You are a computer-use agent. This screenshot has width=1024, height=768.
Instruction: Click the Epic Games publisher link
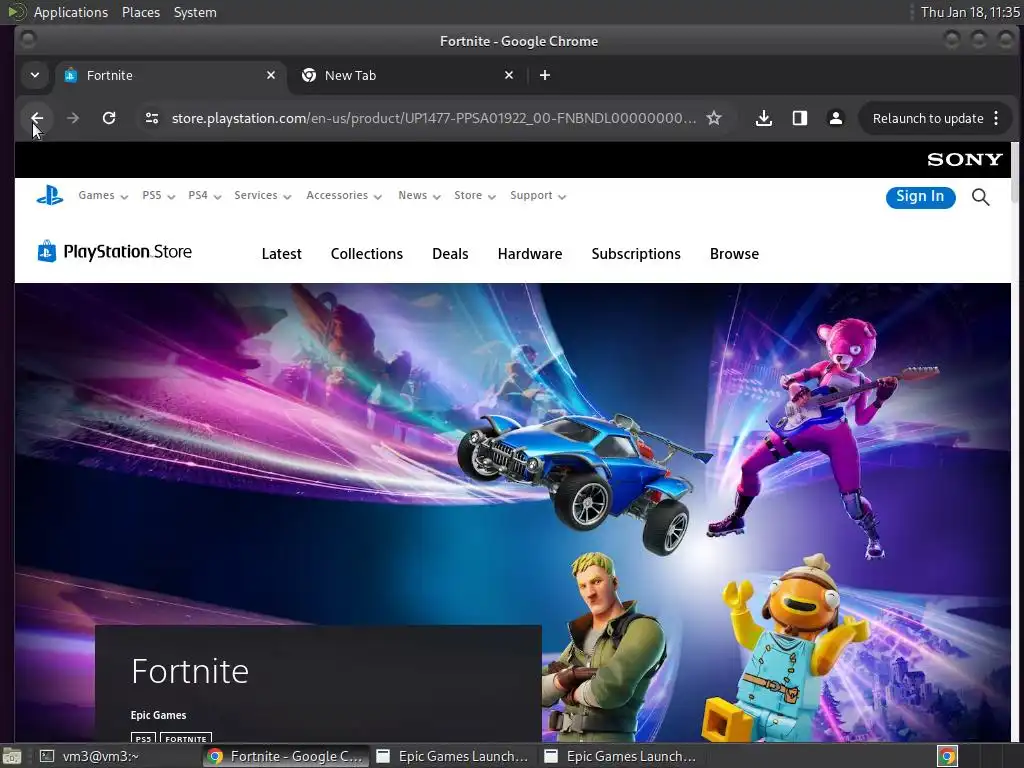click(158, 715)
